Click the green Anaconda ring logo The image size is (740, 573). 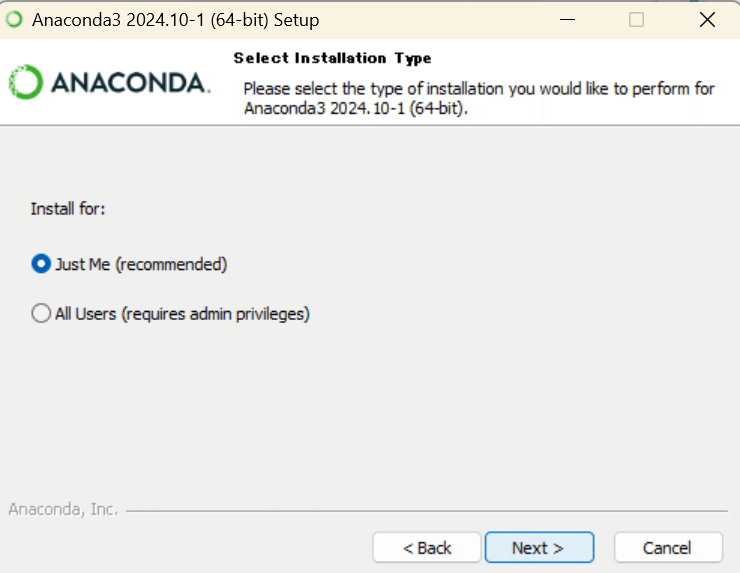click(25, 82)
